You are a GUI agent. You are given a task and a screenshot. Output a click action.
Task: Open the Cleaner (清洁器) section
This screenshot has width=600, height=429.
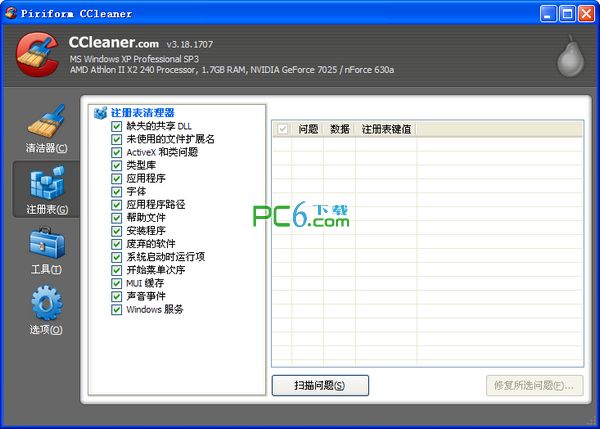click(46, 129)
